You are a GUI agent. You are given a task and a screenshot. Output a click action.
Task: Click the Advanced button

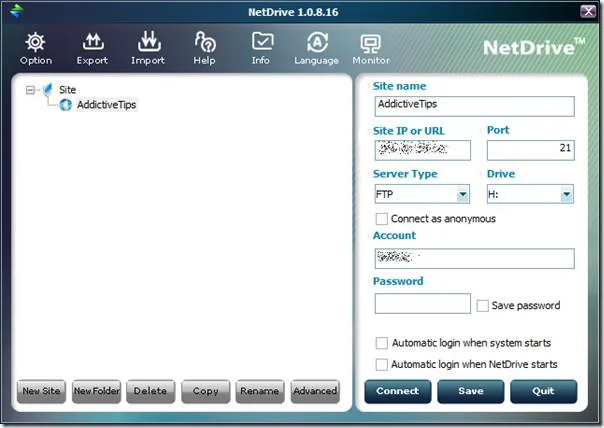315,391
